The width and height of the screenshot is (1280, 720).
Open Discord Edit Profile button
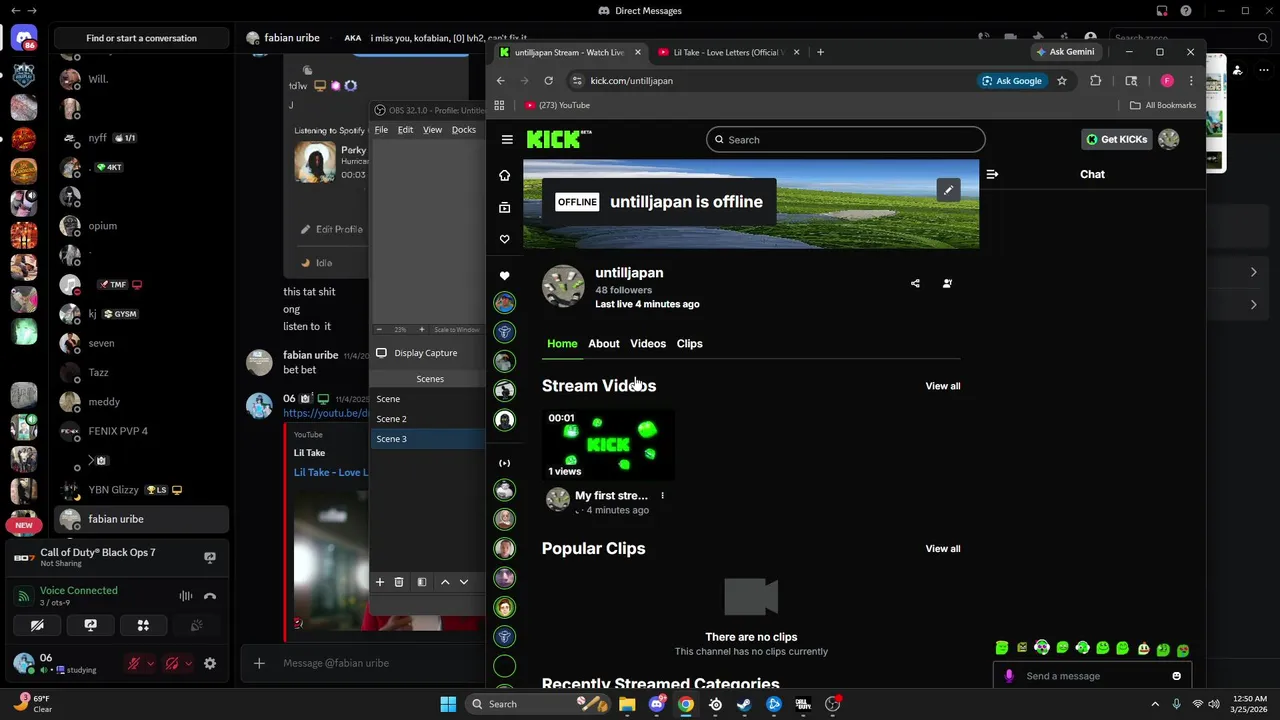coord(332,230)
